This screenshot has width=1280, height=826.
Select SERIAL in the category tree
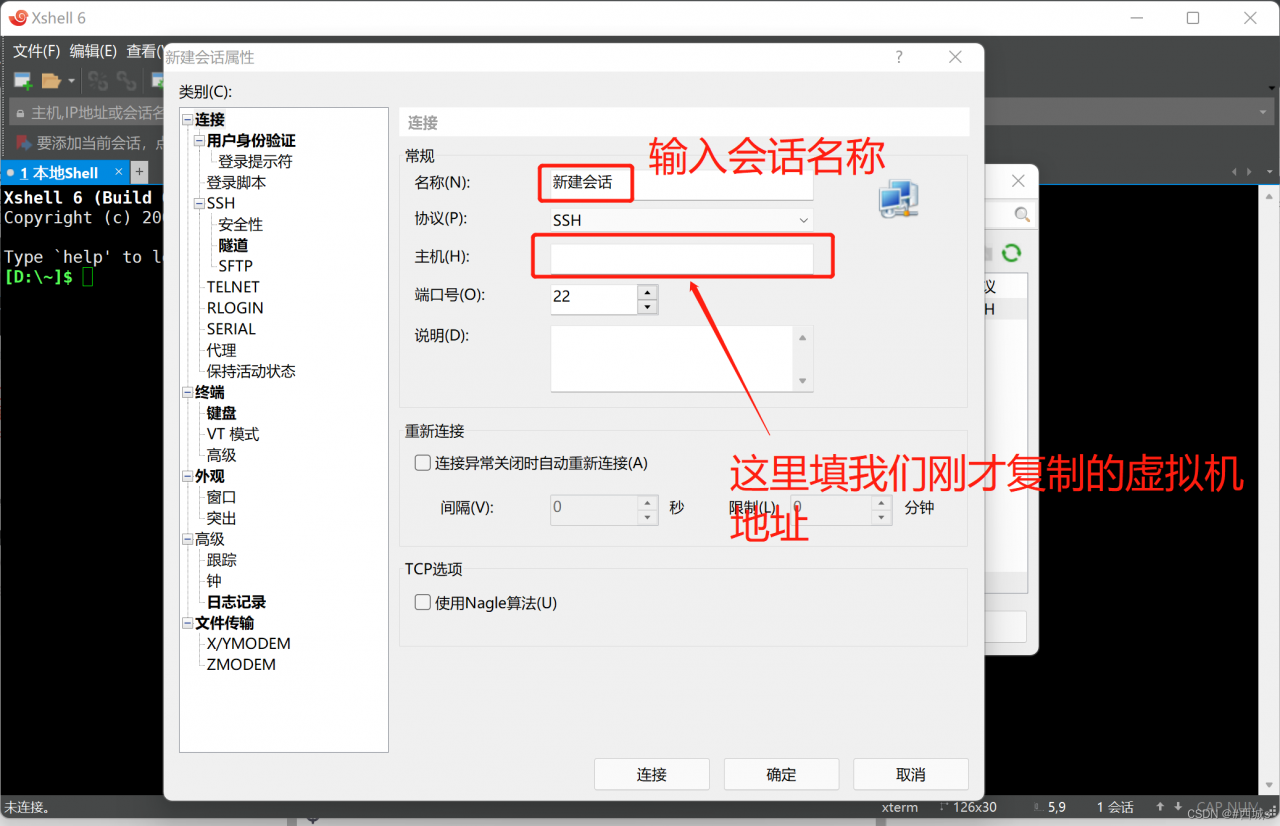tap(231, 329)
